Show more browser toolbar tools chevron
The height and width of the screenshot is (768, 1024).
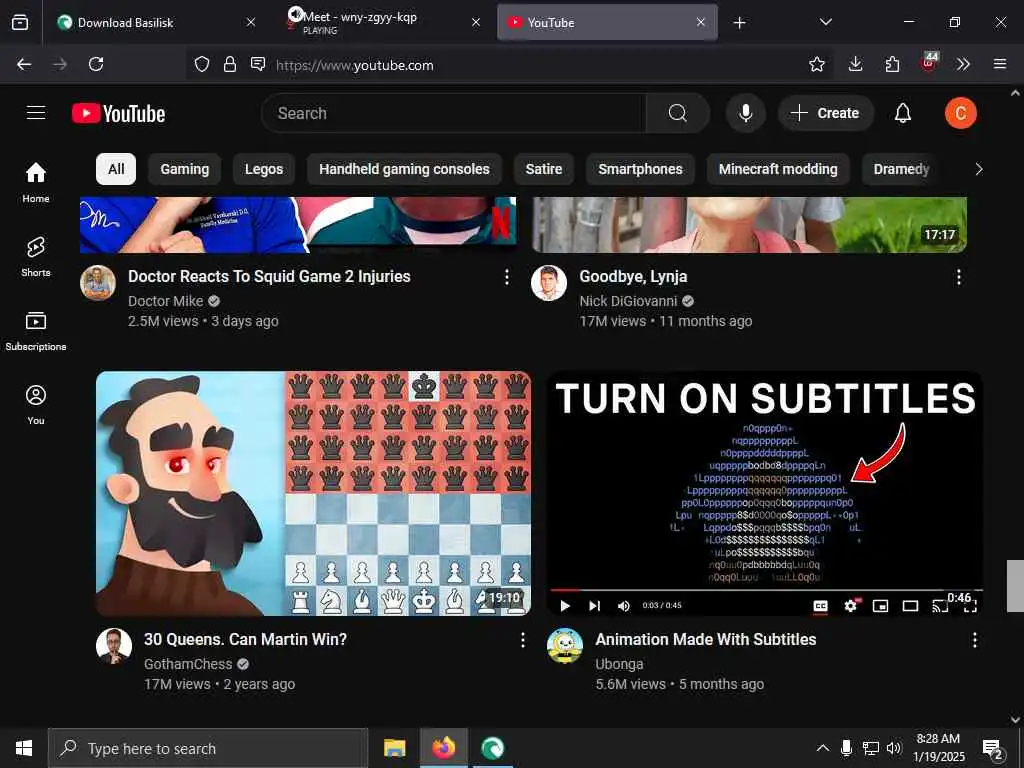coord(963,64)
